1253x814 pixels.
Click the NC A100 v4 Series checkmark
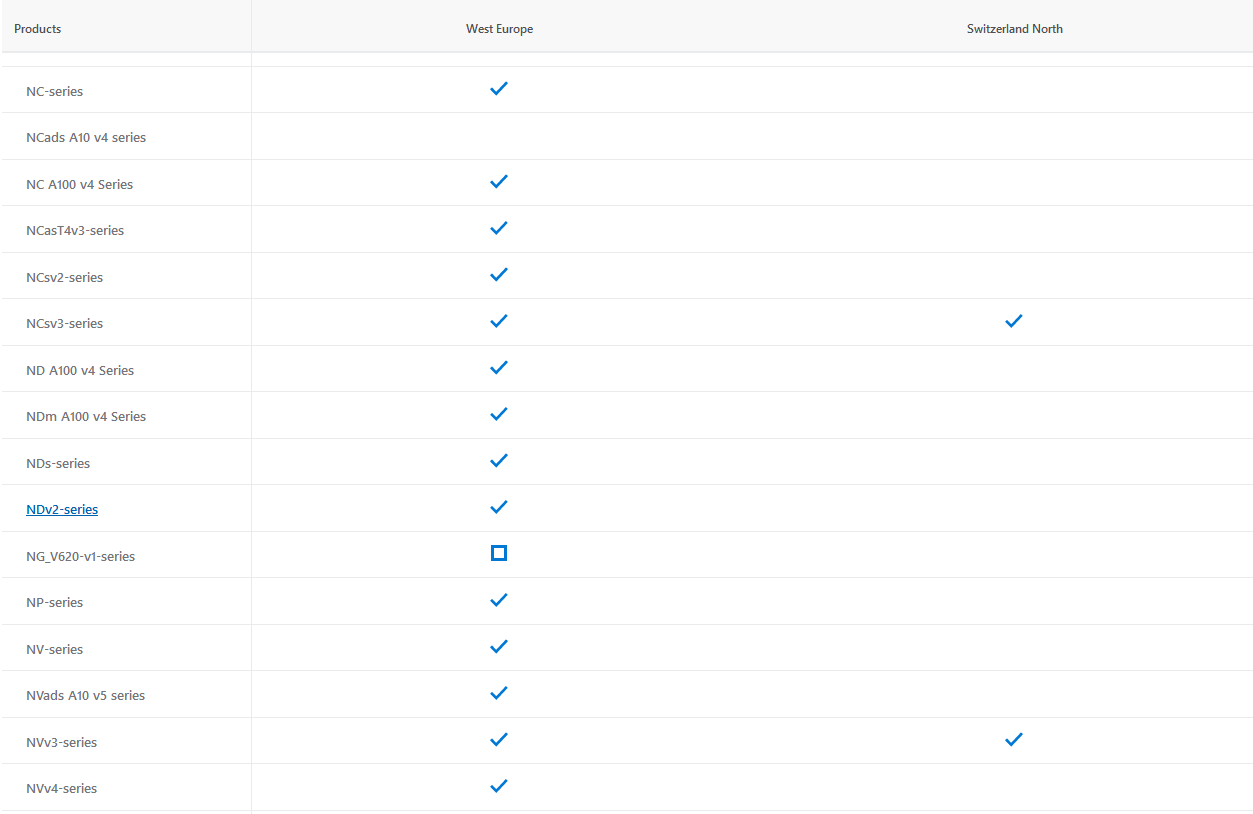tap(499, 181)
